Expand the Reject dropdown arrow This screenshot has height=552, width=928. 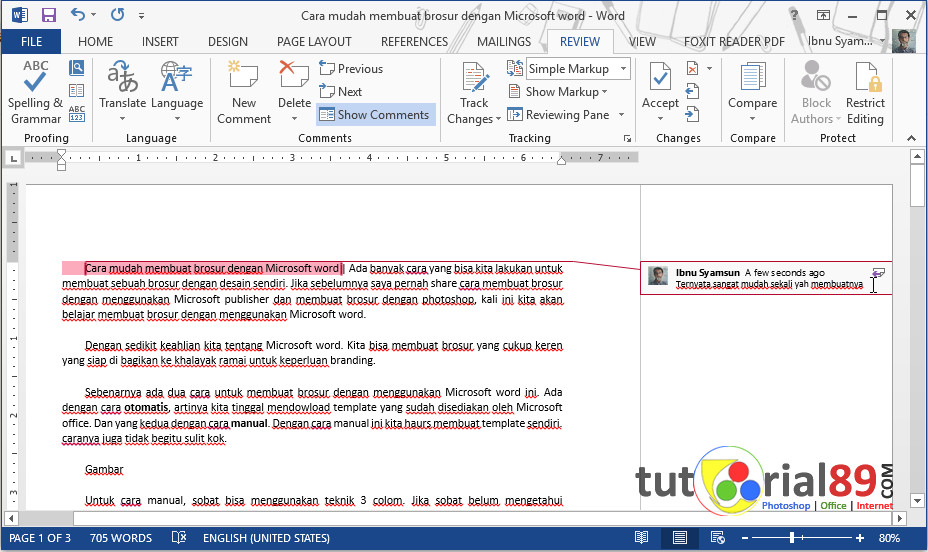click(709, 69)
